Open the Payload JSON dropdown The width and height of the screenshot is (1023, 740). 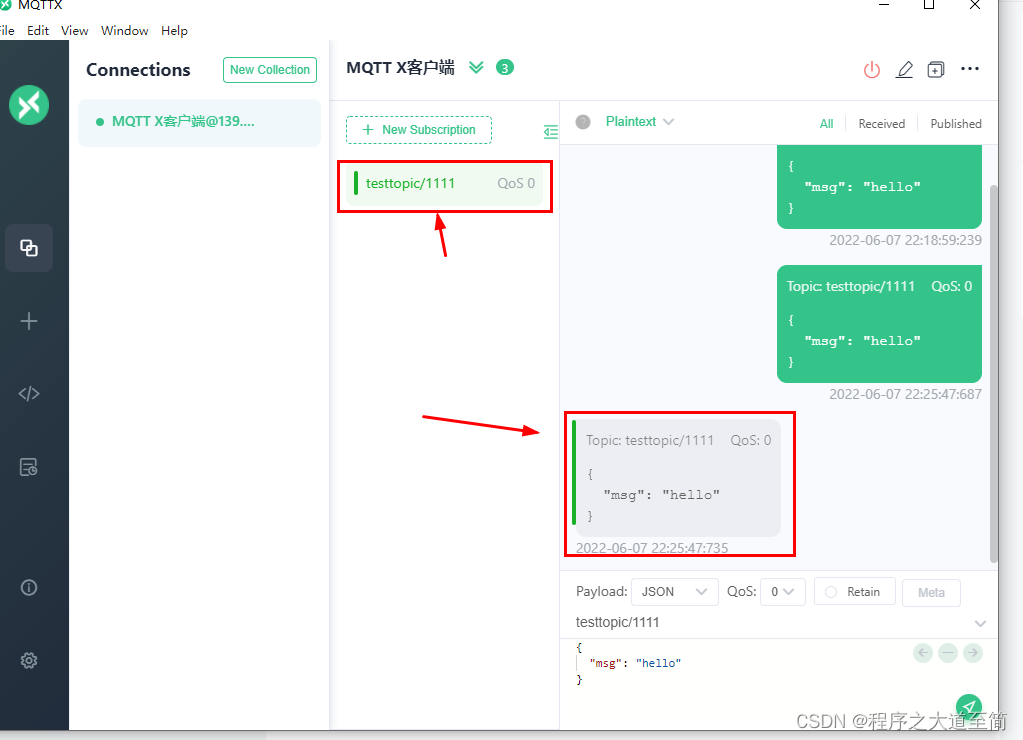point(675,592)
